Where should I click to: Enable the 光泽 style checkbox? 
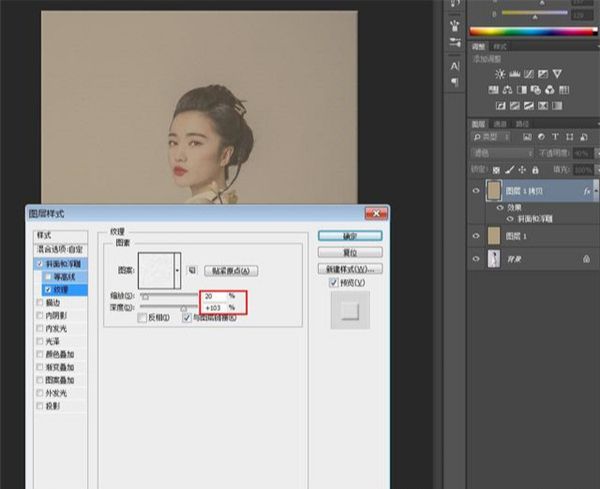(x=39, y=341)
